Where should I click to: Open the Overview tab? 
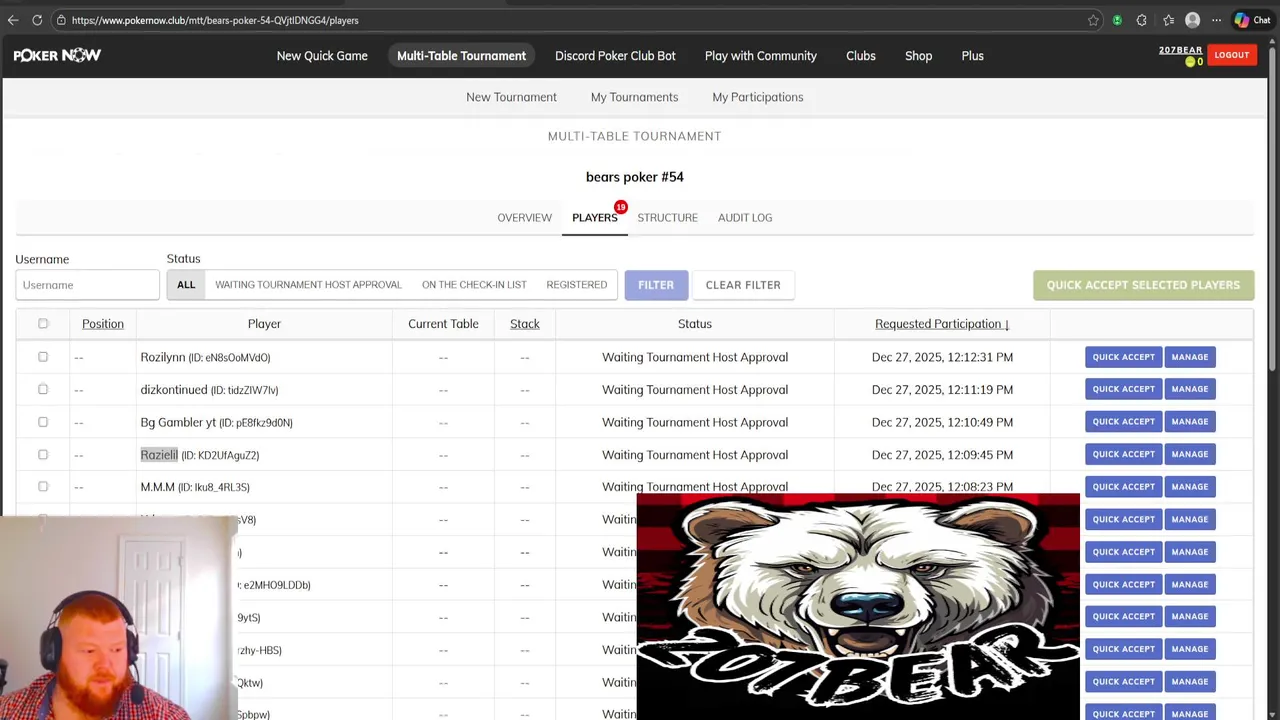[524, 217]
